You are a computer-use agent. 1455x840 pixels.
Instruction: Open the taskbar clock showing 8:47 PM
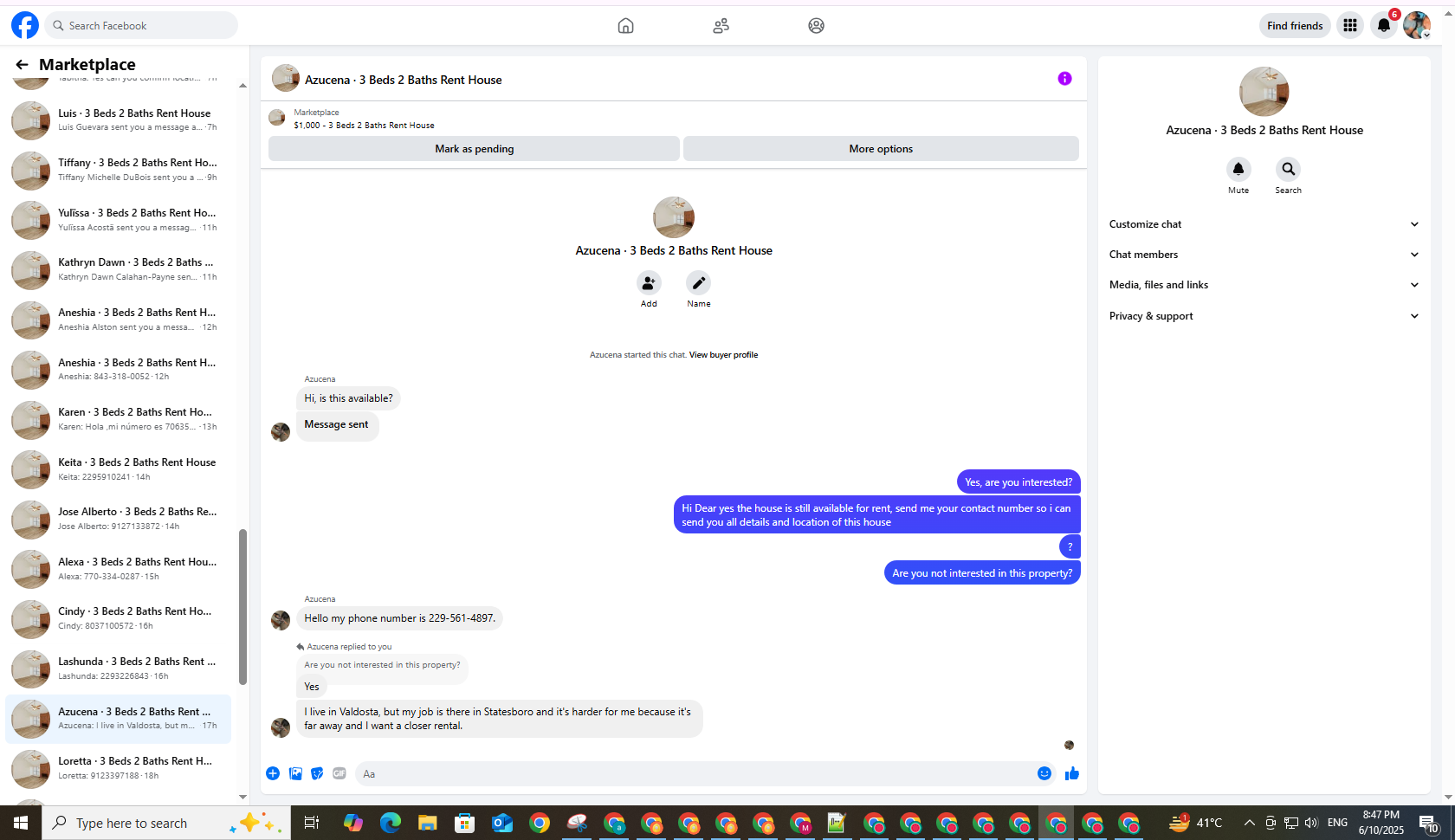[x=1381, y=823]
